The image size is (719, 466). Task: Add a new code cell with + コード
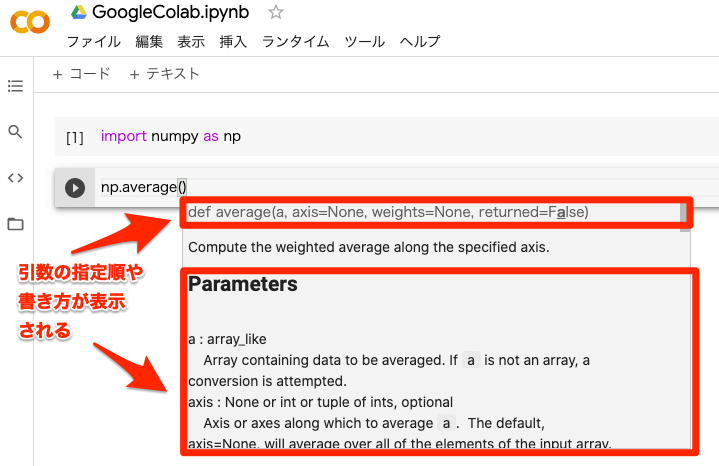click(81, 74)
